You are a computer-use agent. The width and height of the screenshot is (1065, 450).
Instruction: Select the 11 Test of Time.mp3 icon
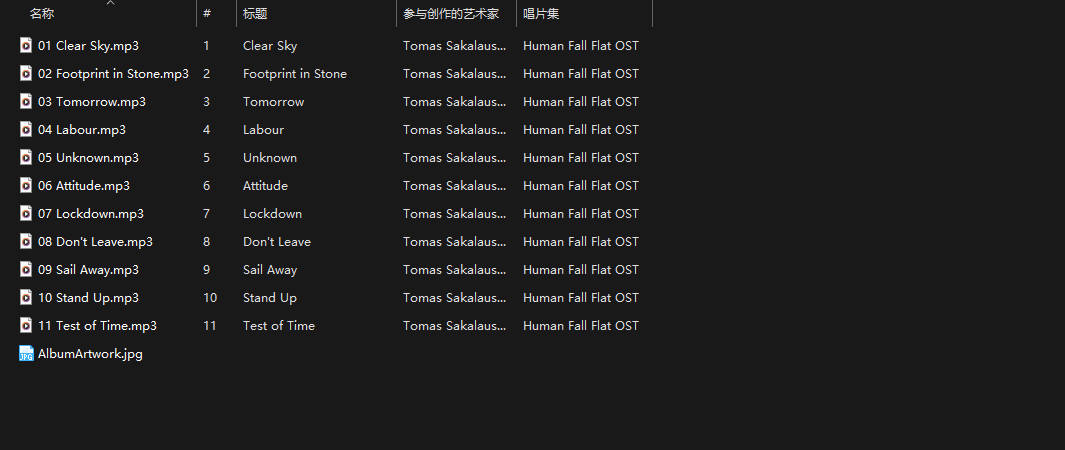27,325
